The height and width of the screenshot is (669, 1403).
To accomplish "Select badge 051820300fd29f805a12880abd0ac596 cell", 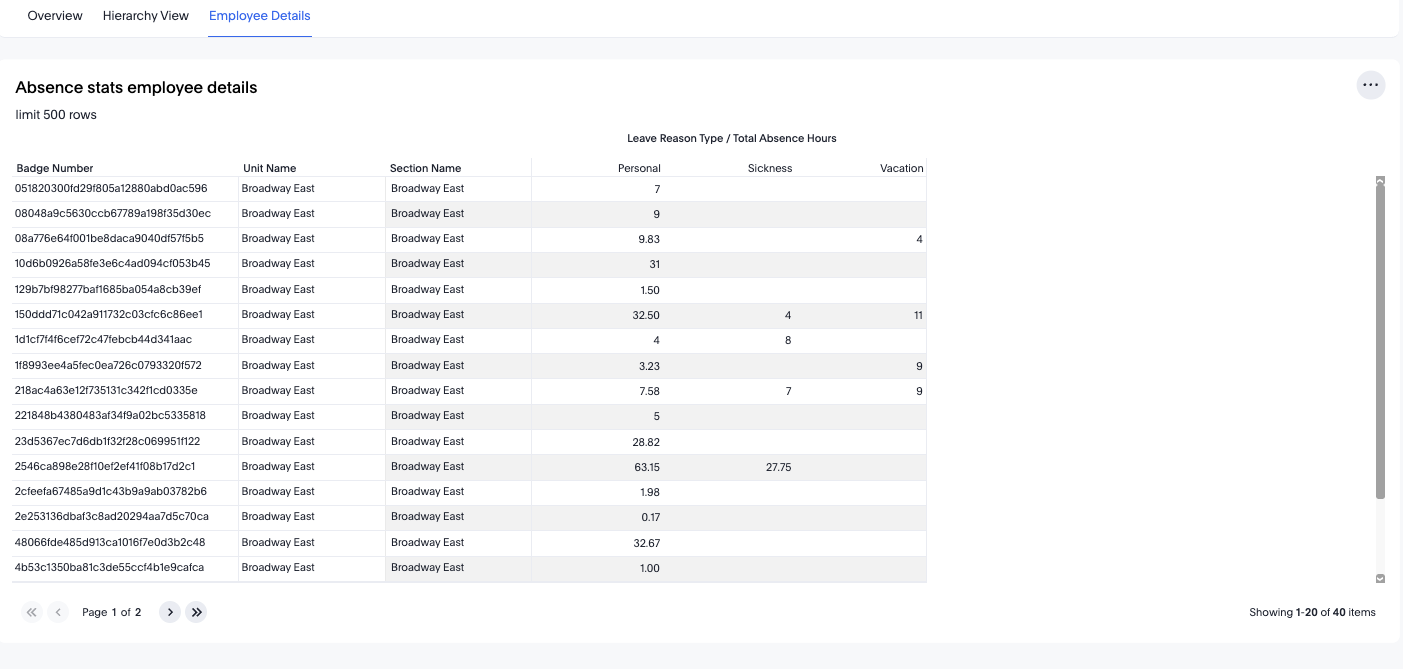I will click(x=111, y=188).
